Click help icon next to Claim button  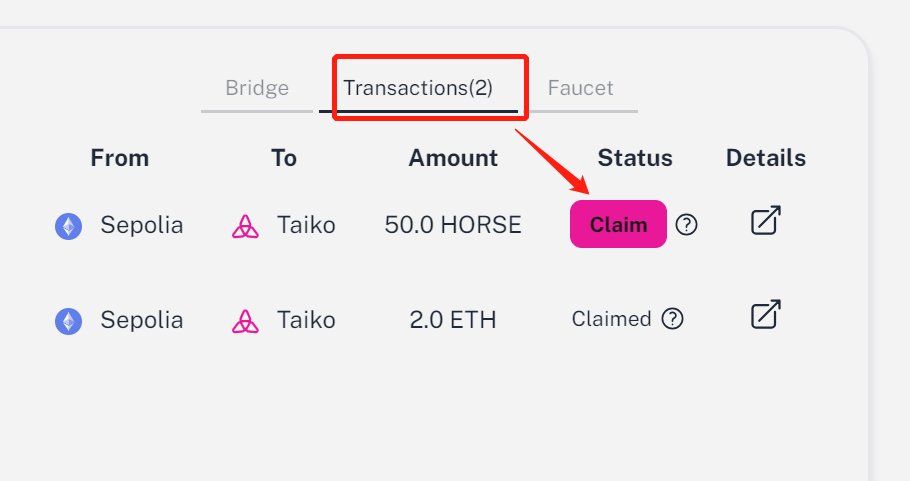coord(686,225)
